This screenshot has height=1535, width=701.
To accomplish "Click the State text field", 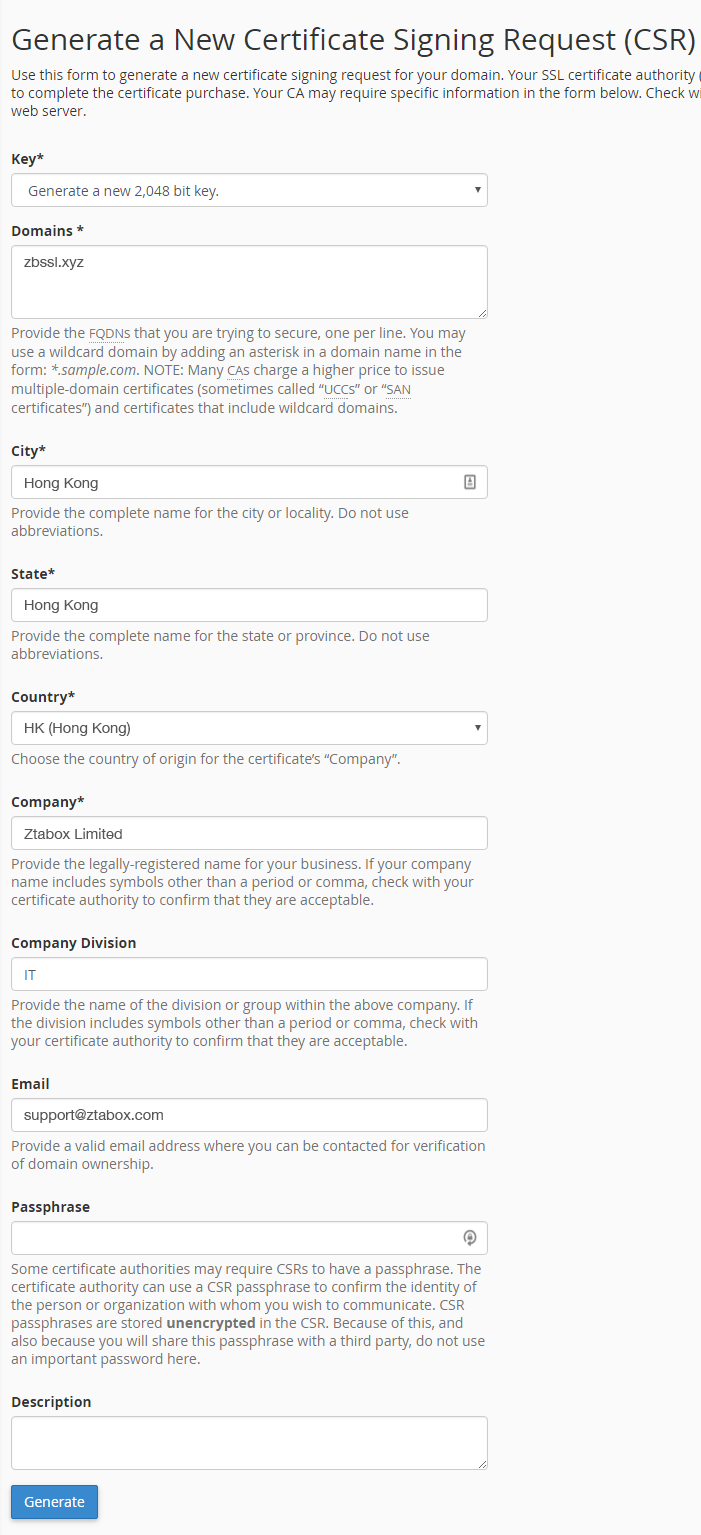I will pos(249,605).
